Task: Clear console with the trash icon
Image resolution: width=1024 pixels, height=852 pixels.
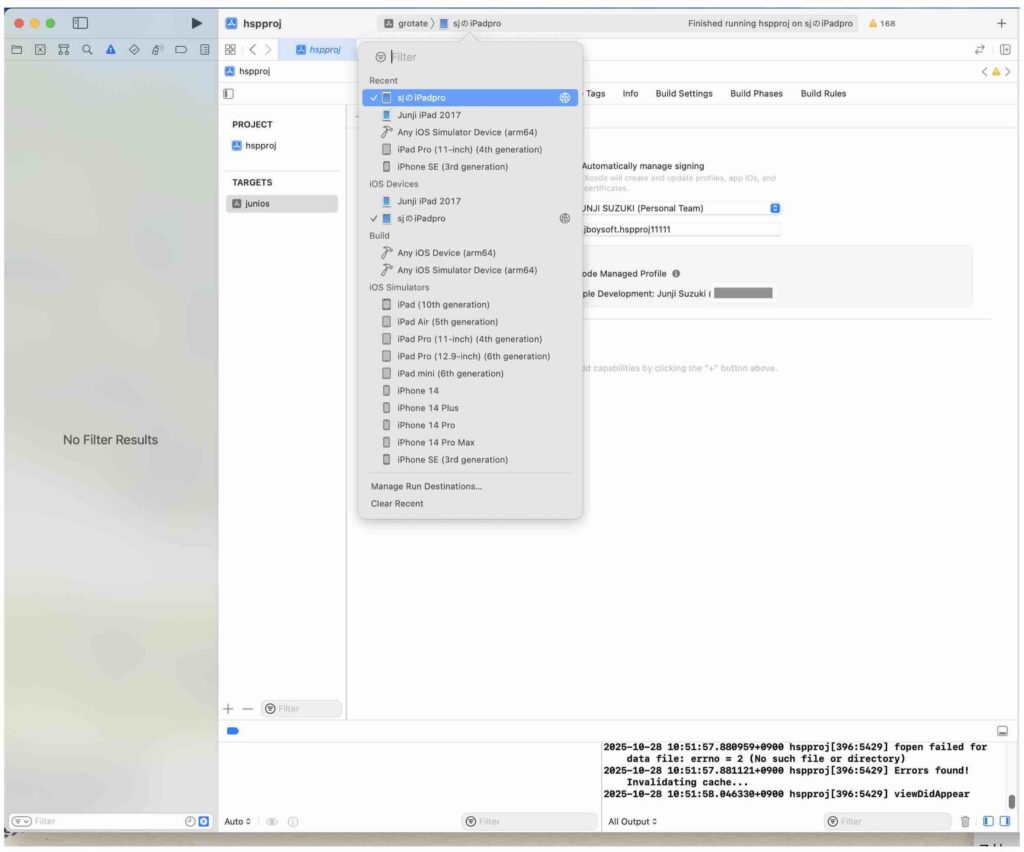Action: (965, 821)
